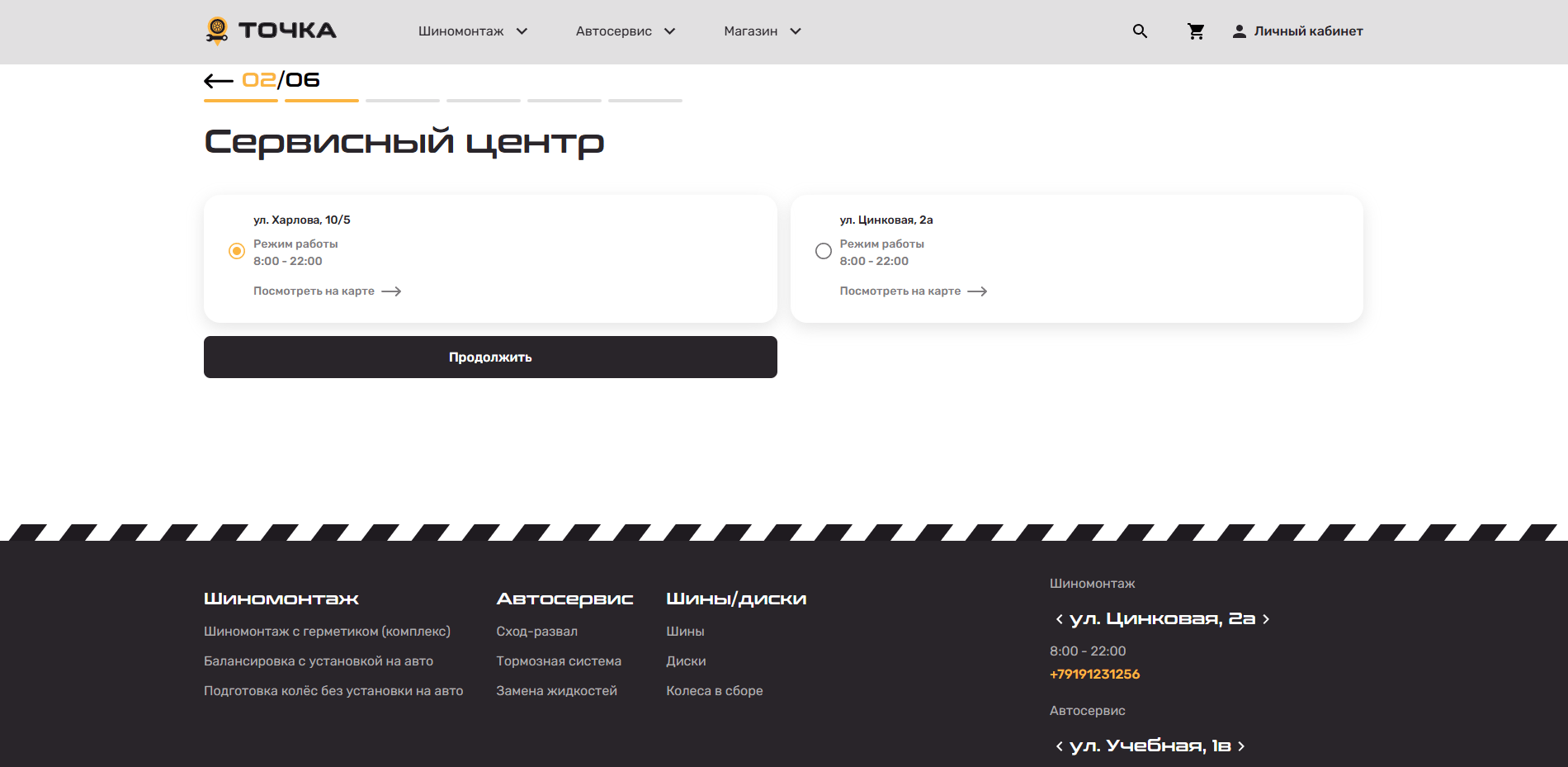Show previous Автосервис address before ул. Учебная

(1059, 746)
